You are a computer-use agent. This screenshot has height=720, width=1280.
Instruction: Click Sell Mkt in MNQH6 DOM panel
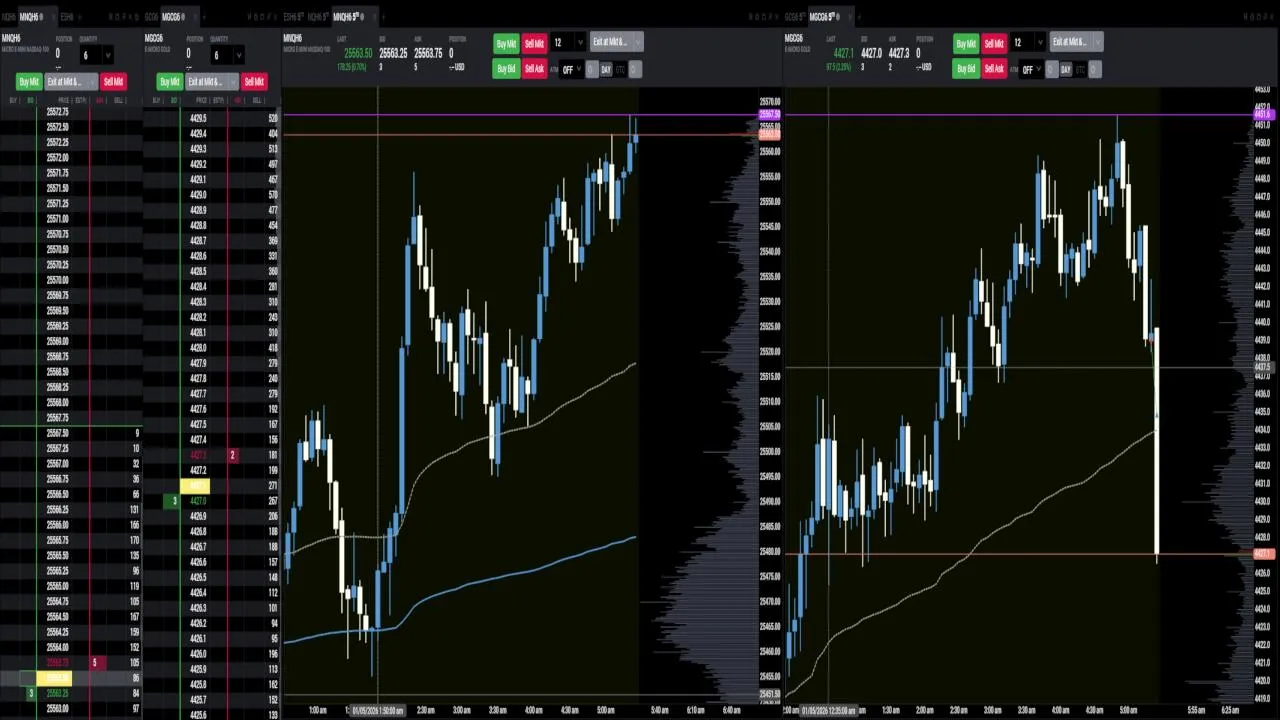(x=113, y=82)
